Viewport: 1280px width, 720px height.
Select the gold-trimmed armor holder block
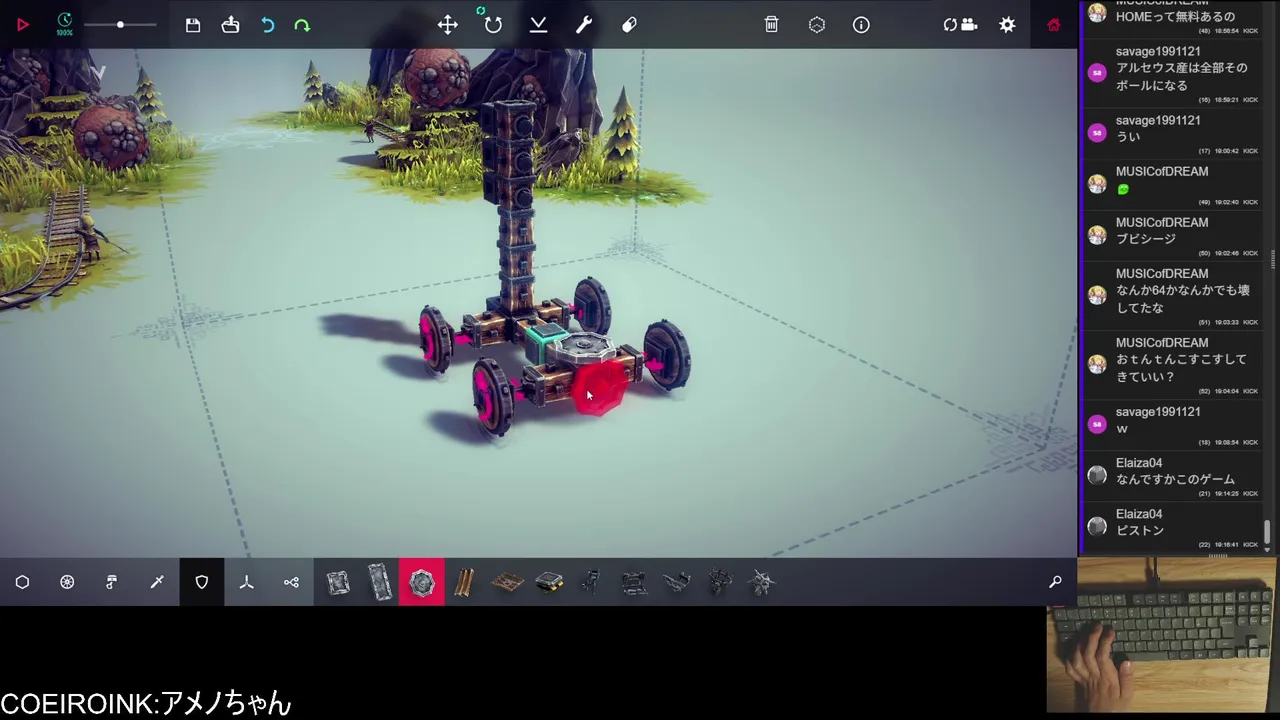click(549, 582)
